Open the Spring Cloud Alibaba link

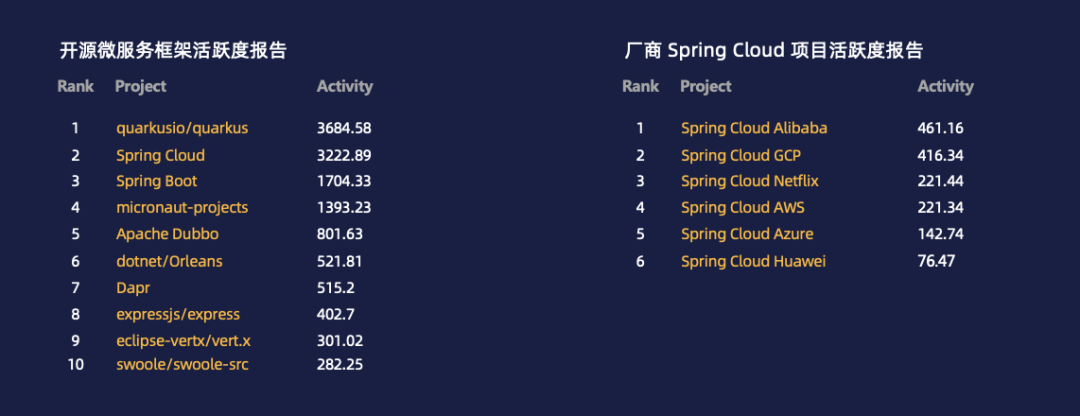(754, 129)
